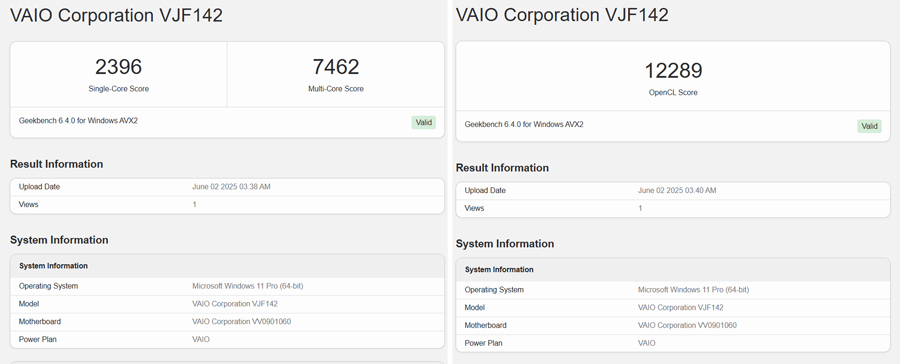Select the Model value VJF142 in right table

[x=681, y=308]
